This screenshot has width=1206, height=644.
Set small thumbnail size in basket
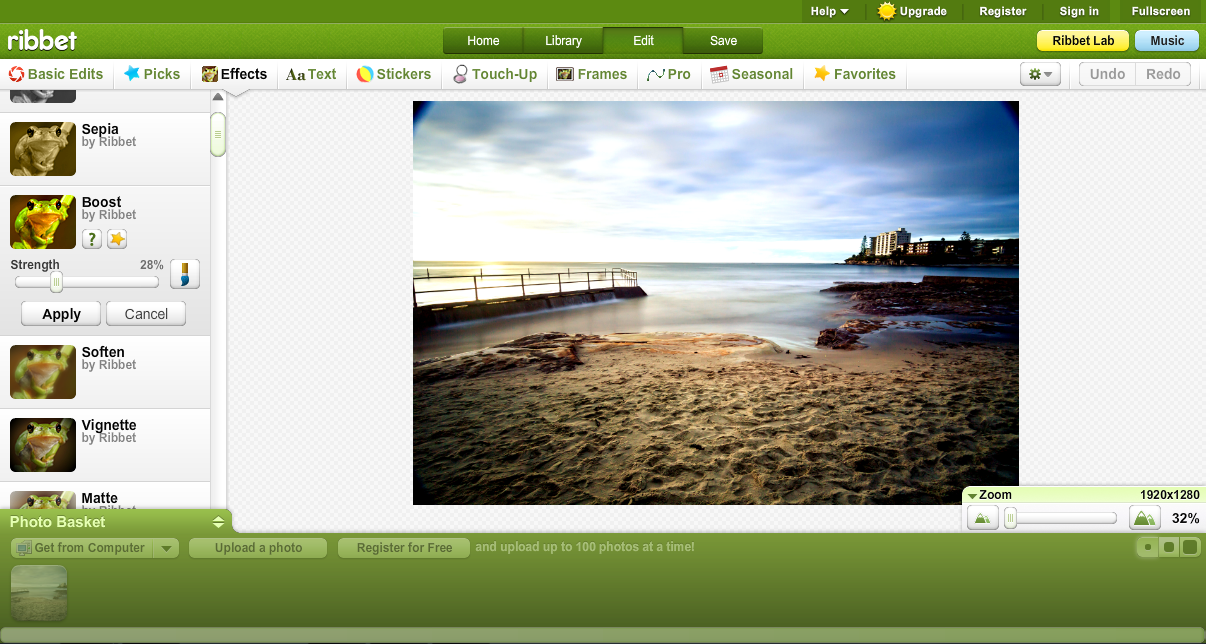coord(1147,547)
